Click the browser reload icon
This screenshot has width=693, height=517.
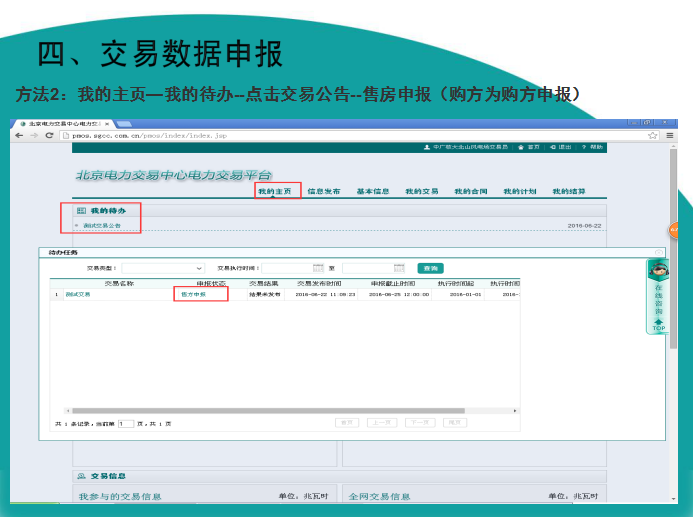(49, 135)
